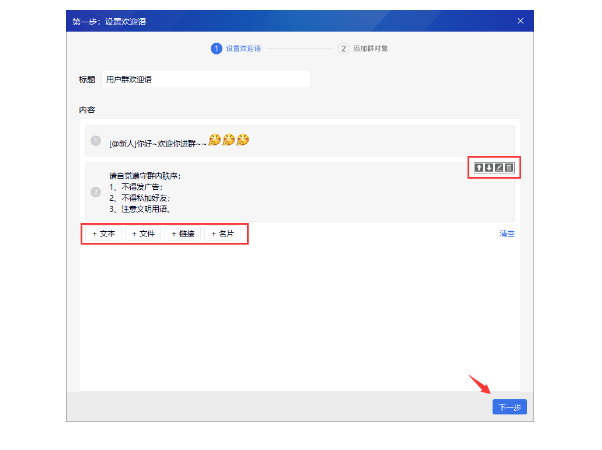
Task: Go to 下一步
Action: (509, 407)
